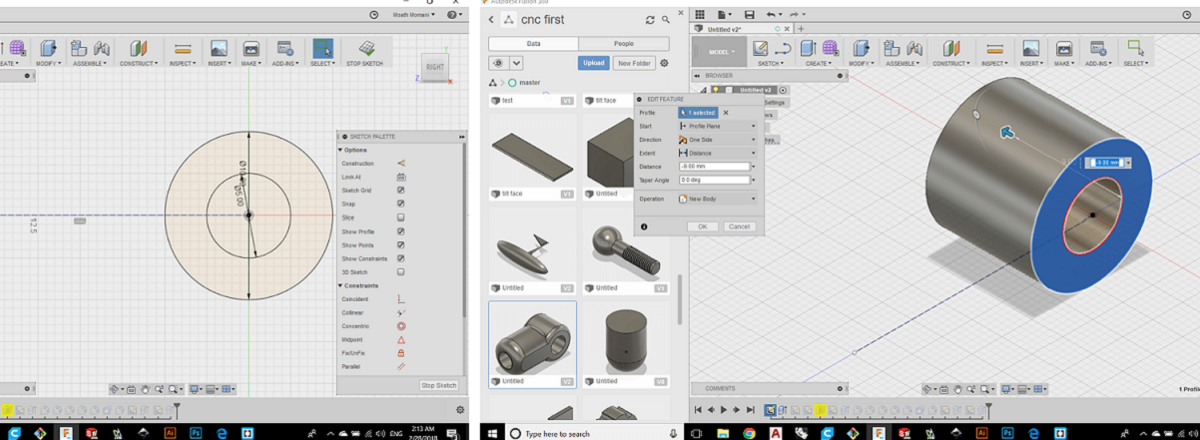Collapse the Constraints section in Sketch Palette
Screen dimensions: 1200x440
[x=340, y=286]
